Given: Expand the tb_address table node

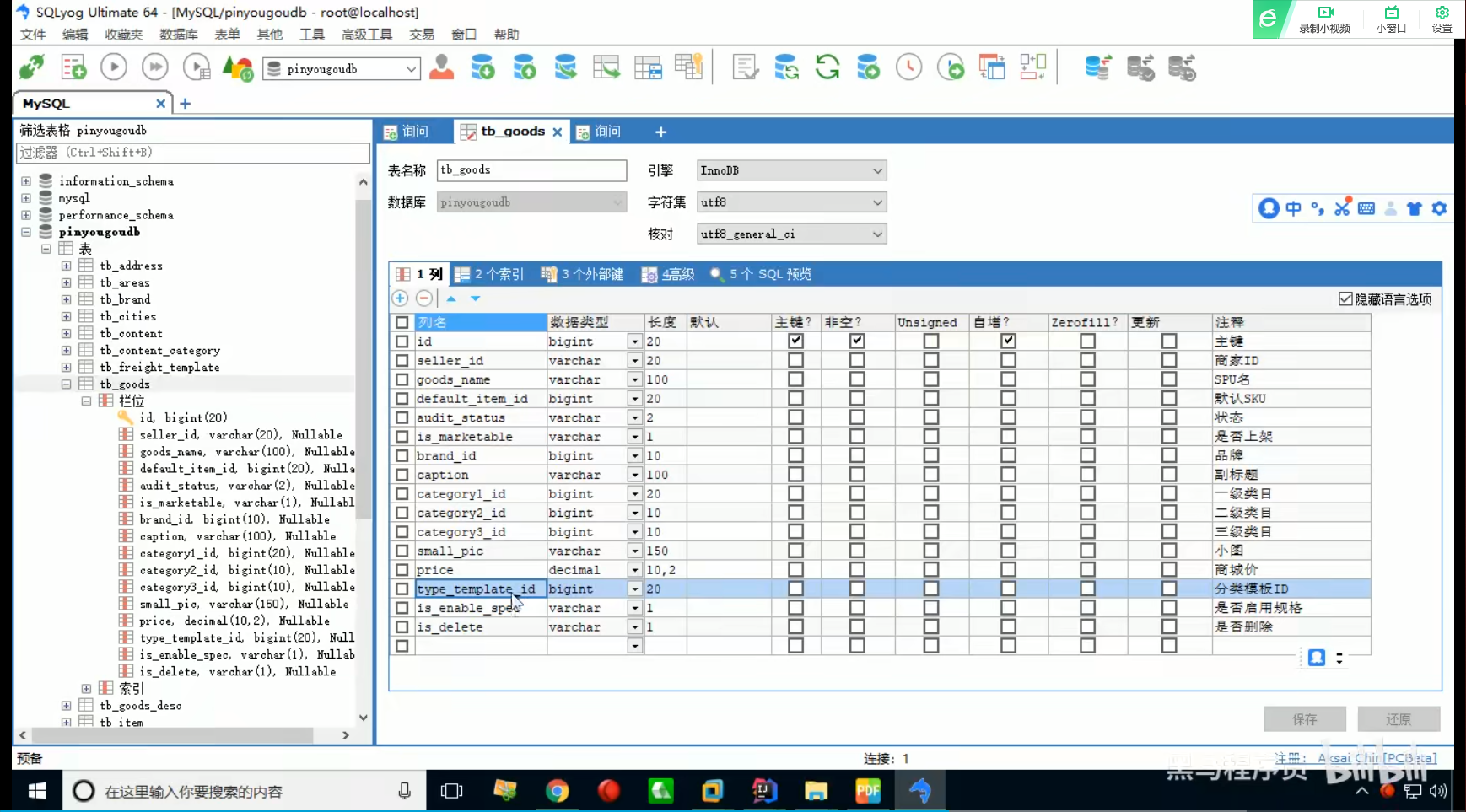Looking at the screenshot, I should (x=66, y=266).
